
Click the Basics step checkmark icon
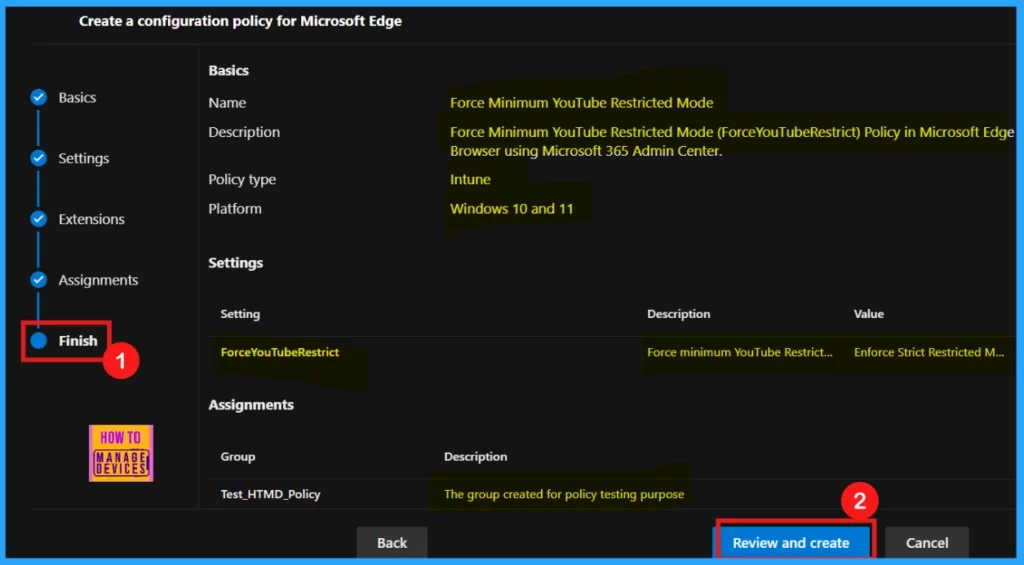39,97
